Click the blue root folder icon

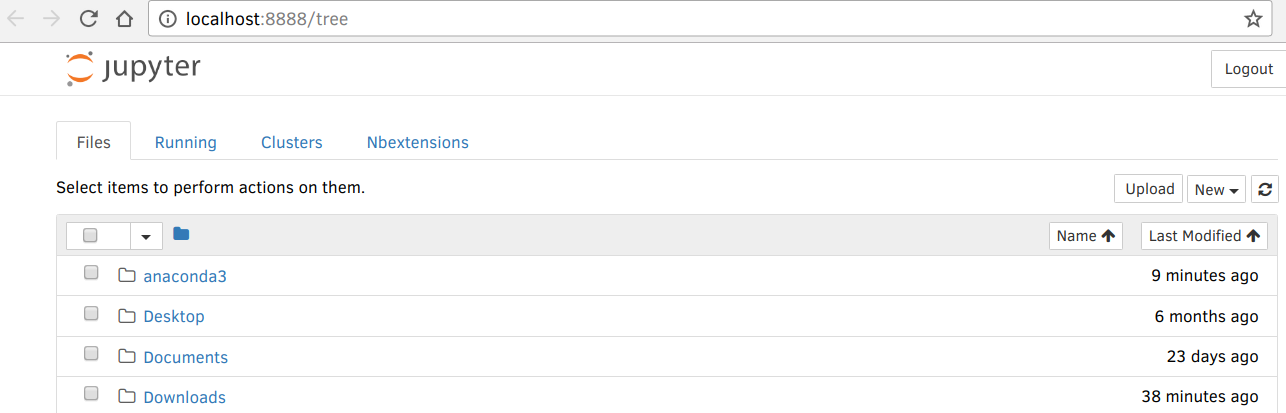[x=181, y=234]
